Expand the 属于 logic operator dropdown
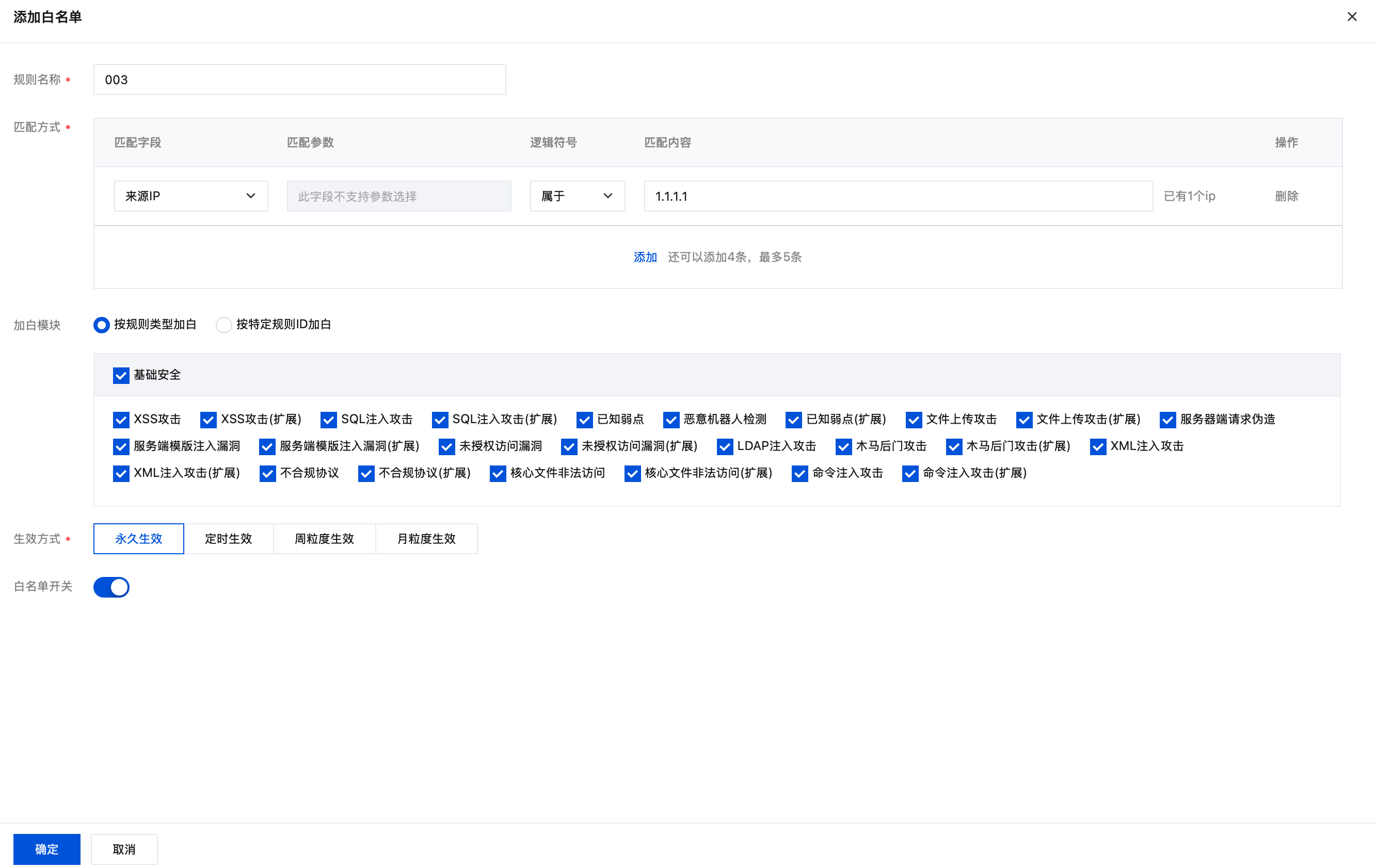The height and width of the screenshot is (868, 1376). pyautogui.click(x=577, y=196)
